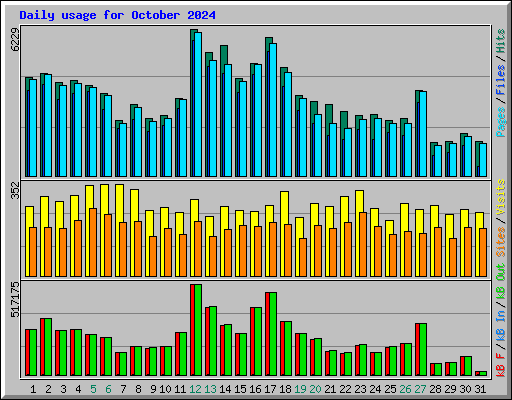Click day label 4 on the axis
This screenshot has width=512, height=400.
78,389
